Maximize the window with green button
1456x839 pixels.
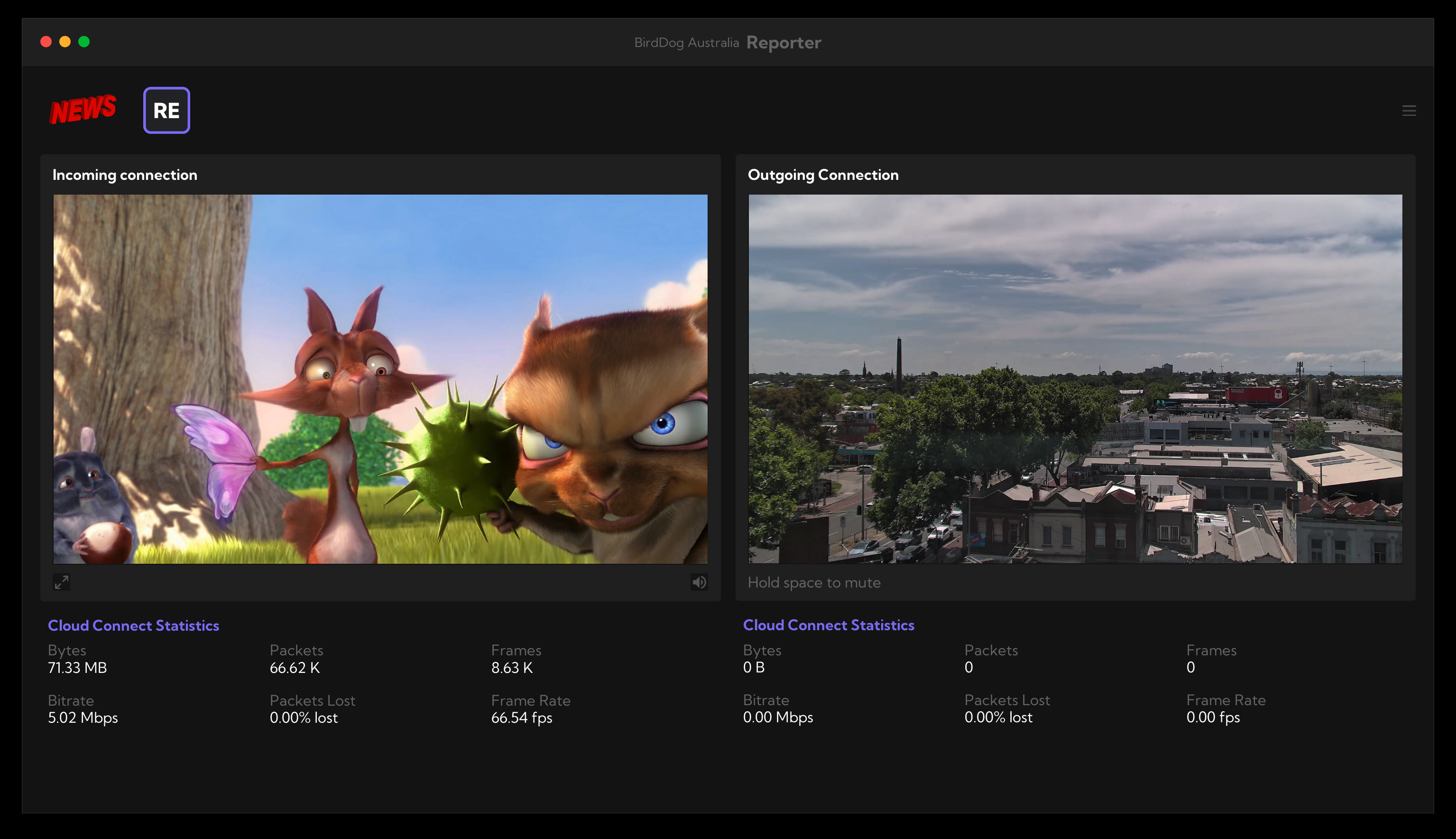tap(84, 41)
